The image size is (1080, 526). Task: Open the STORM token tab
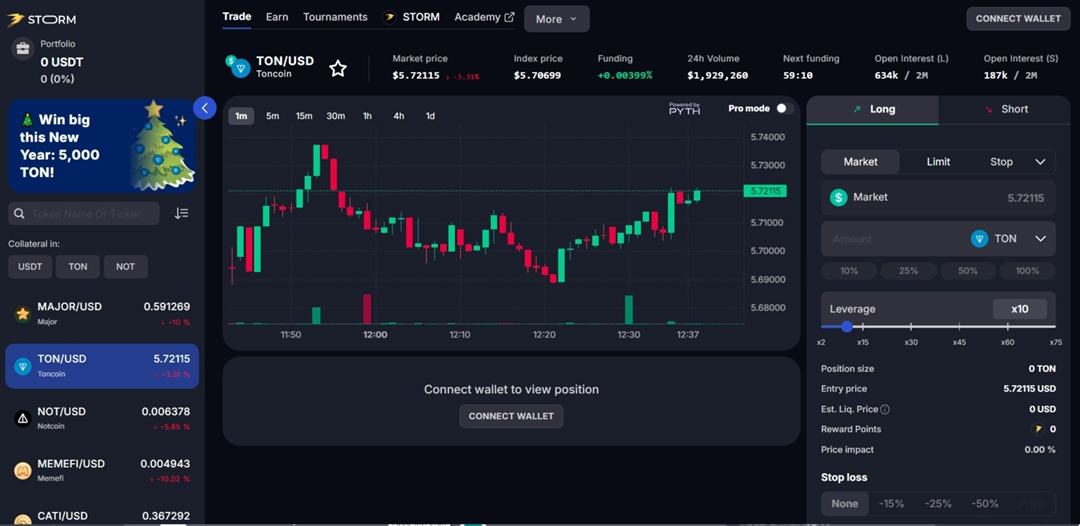coord(411,17)
